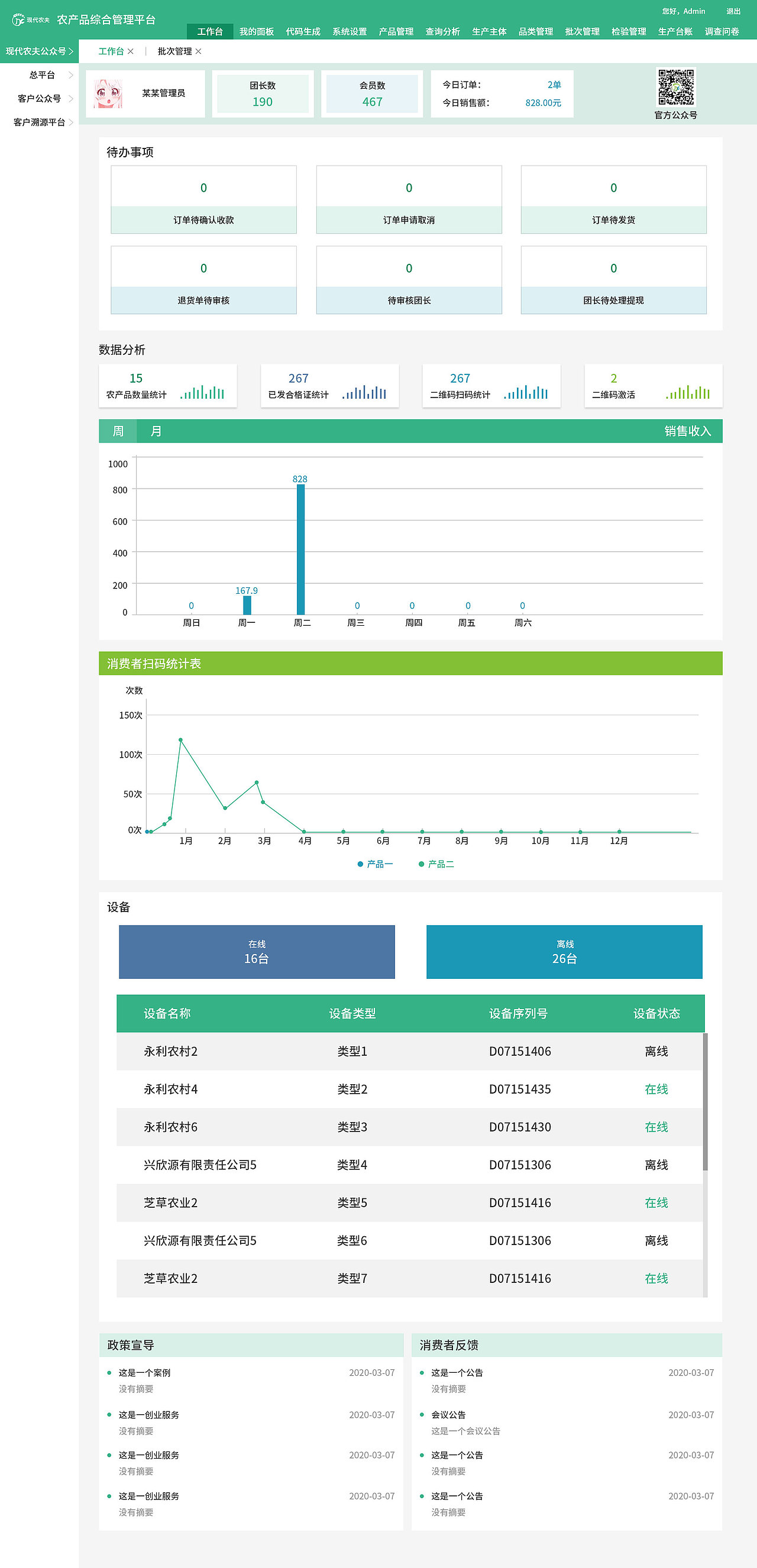The image size is (757, 1568).
Task: Open 品类管理 menu item
Action: click(535, 32)
